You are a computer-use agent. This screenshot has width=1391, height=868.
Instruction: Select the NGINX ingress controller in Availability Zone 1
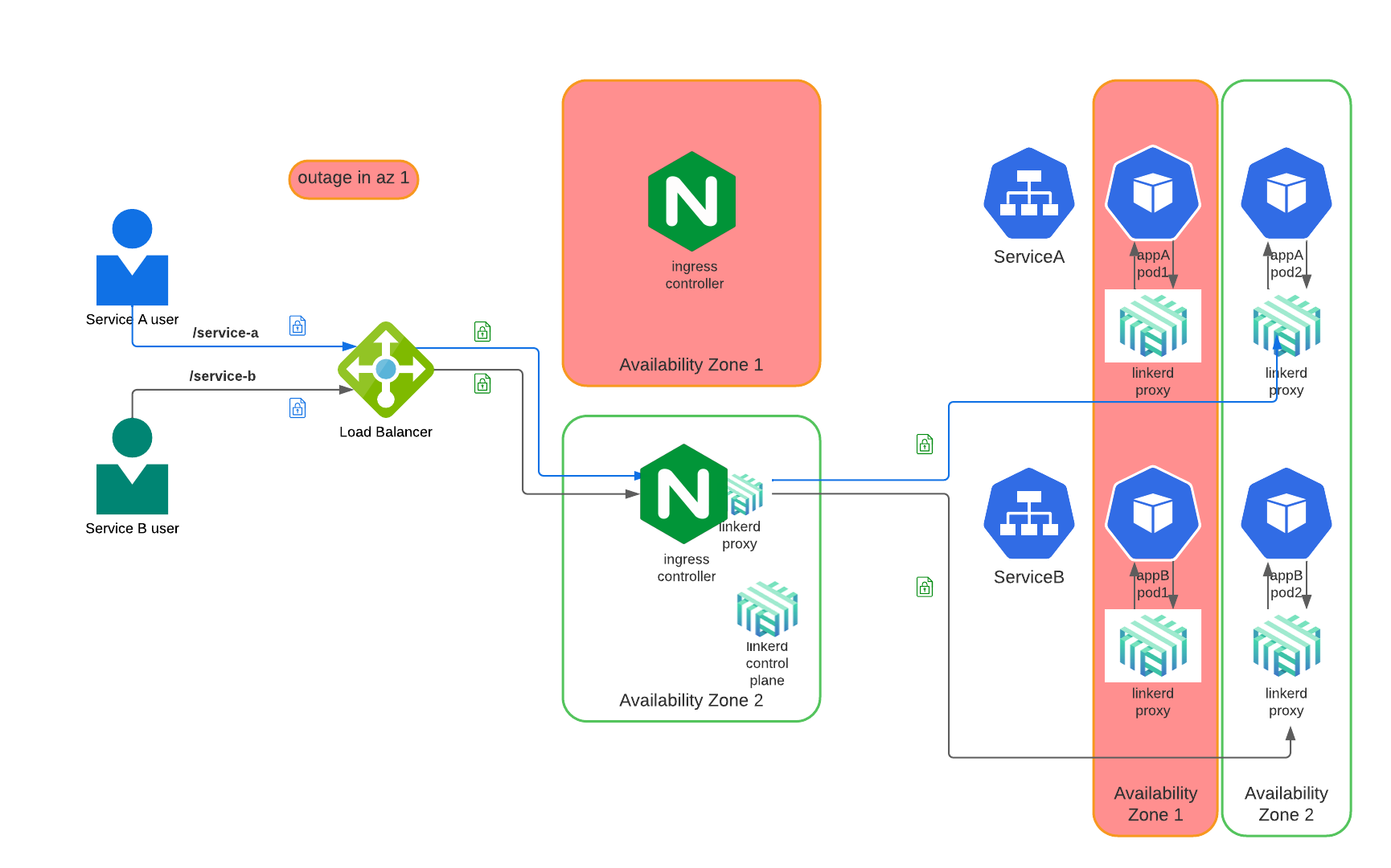[691, 202]
